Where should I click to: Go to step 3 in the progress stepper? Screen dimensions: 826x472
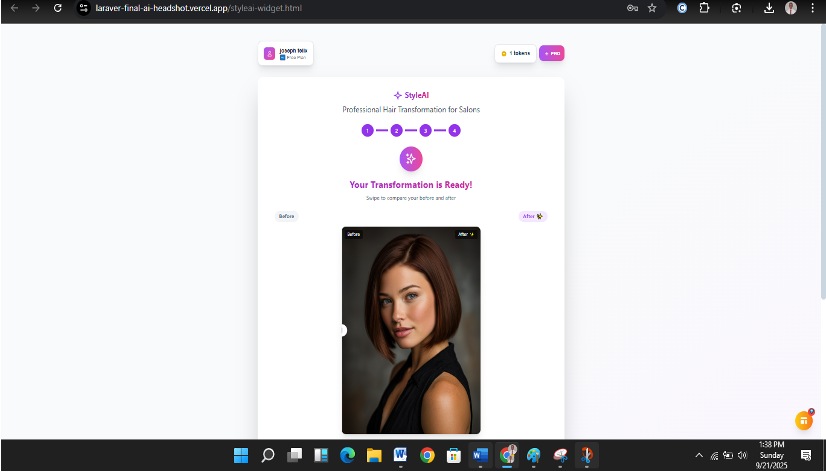tap(425, 130)
